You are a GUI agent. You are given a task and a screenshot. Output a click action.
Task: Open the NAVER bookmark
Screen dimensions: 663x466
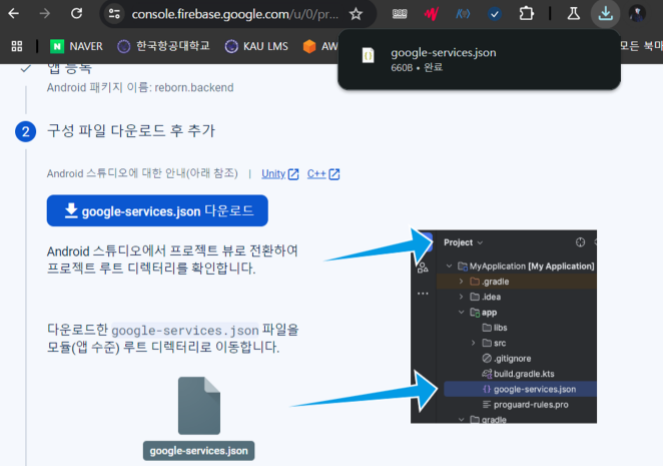coord(77,46)
